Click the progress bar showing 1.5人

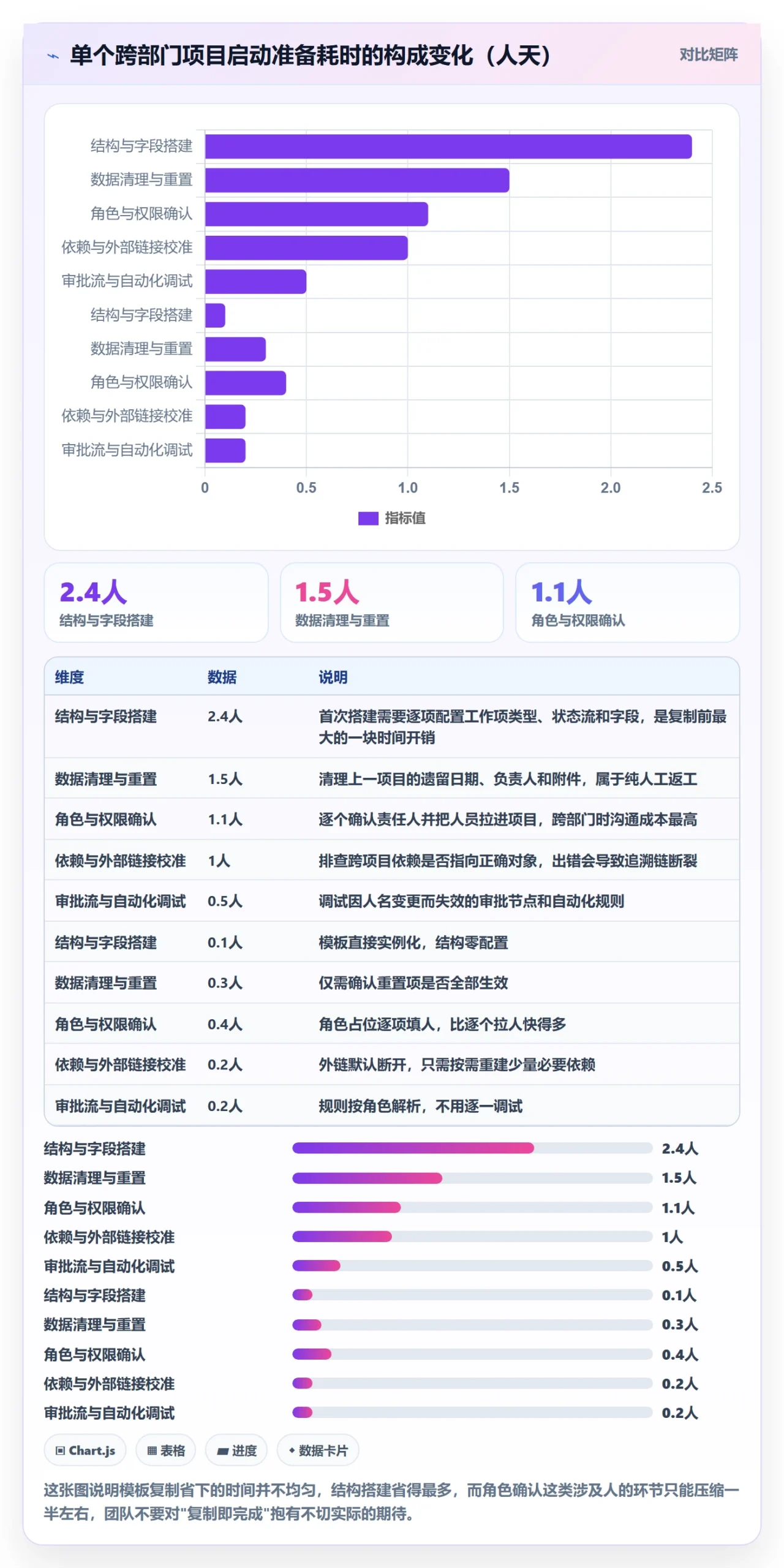click(x=472, y=1178)
